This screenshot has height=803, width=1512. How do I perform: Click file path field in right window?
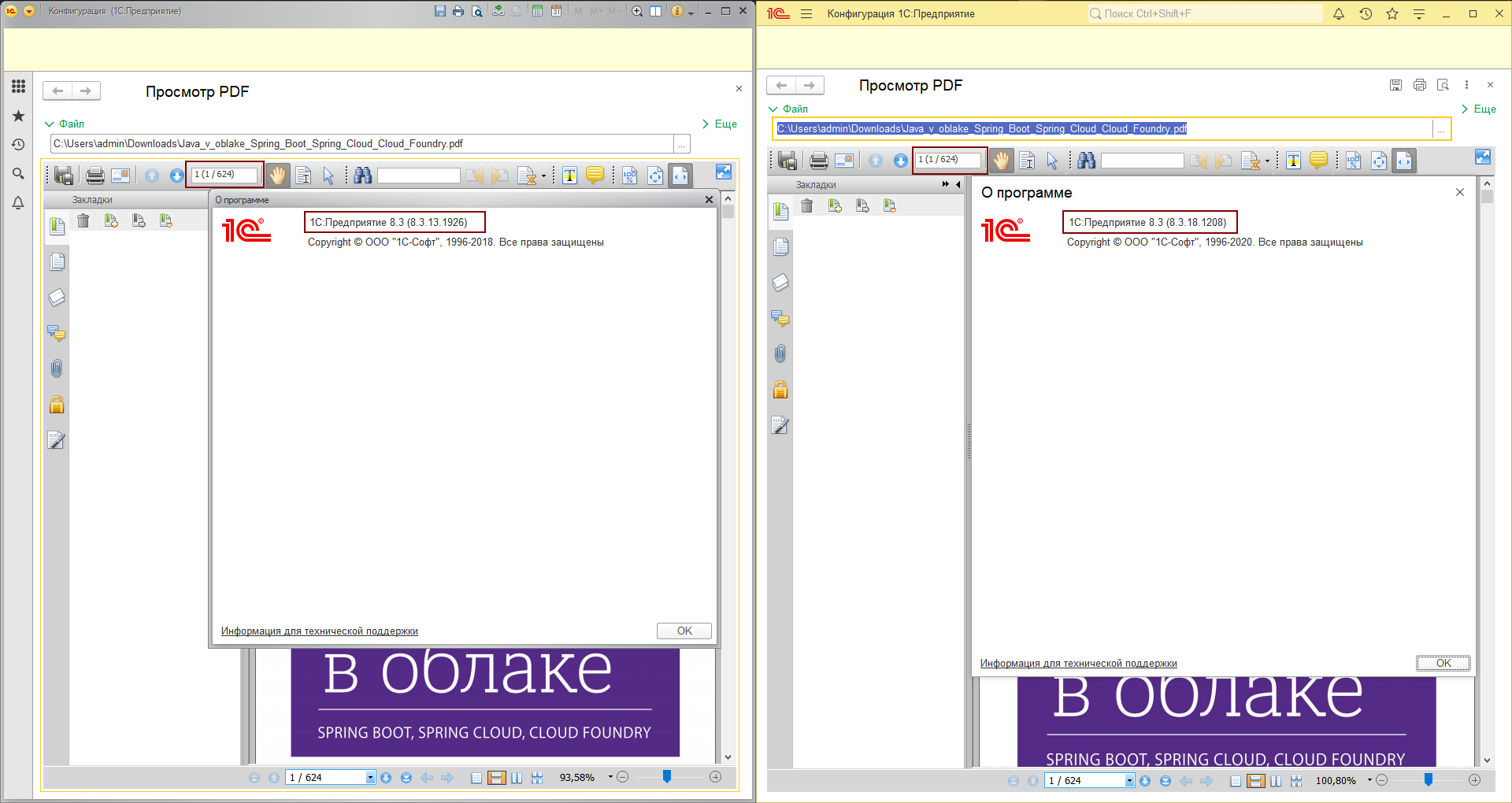1102,128
